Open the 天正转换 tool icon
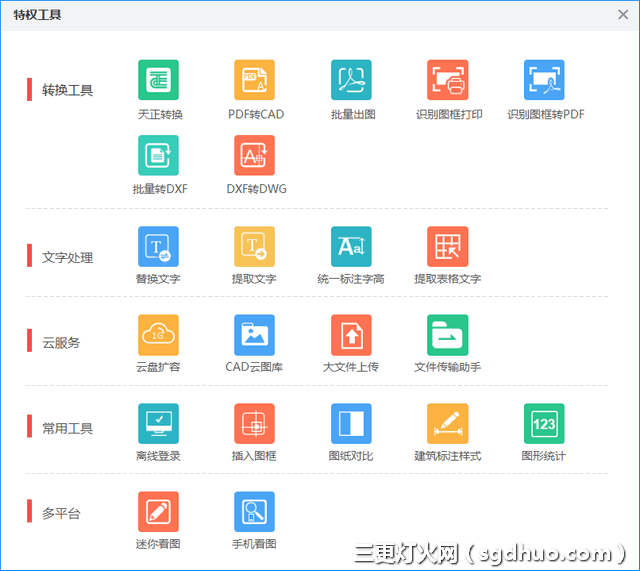The width and height of the screenshot is (640, 571). (158, 80)
